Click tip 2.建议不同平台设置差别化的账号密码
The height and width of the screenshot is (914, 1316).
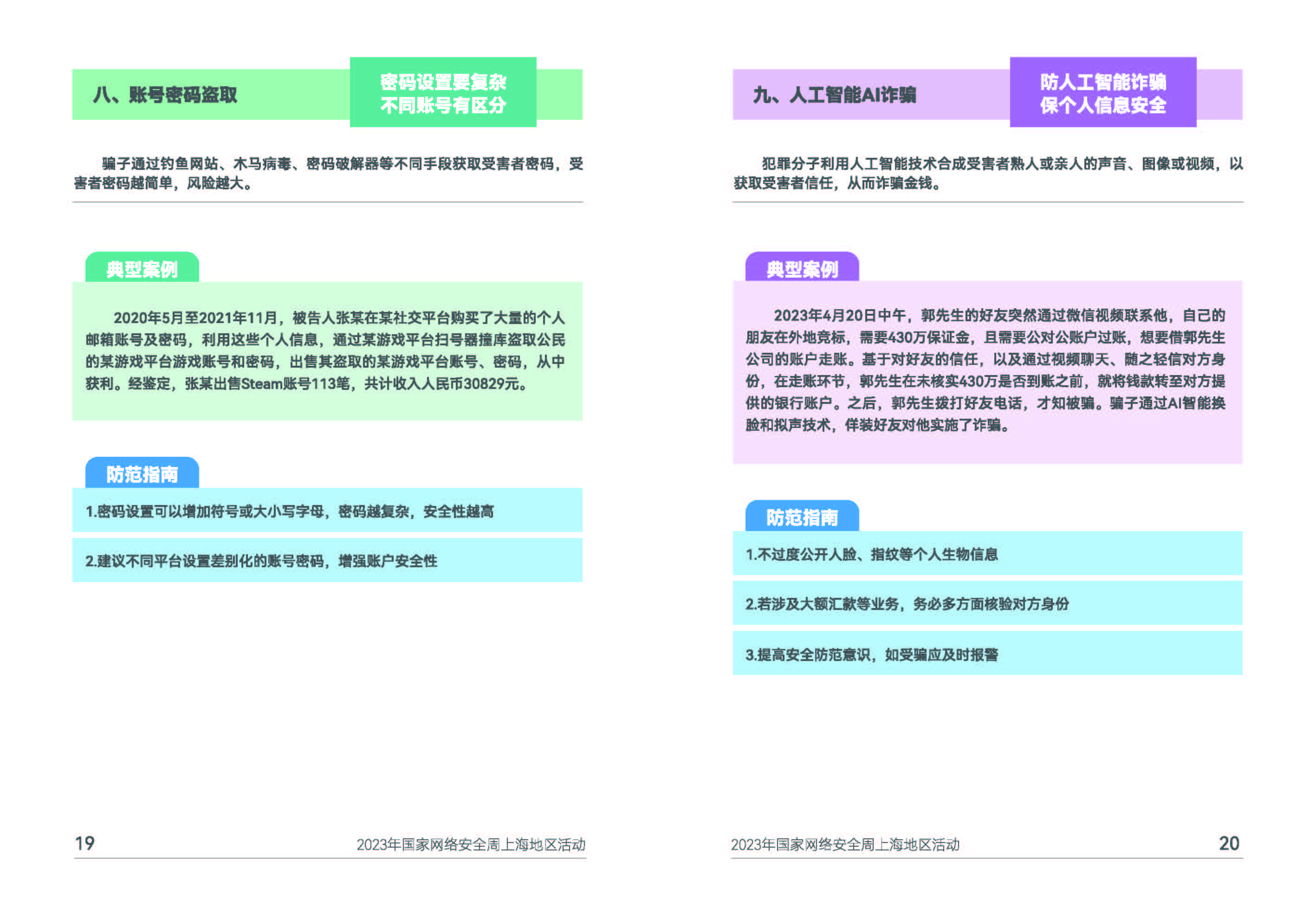click(327, 560)
